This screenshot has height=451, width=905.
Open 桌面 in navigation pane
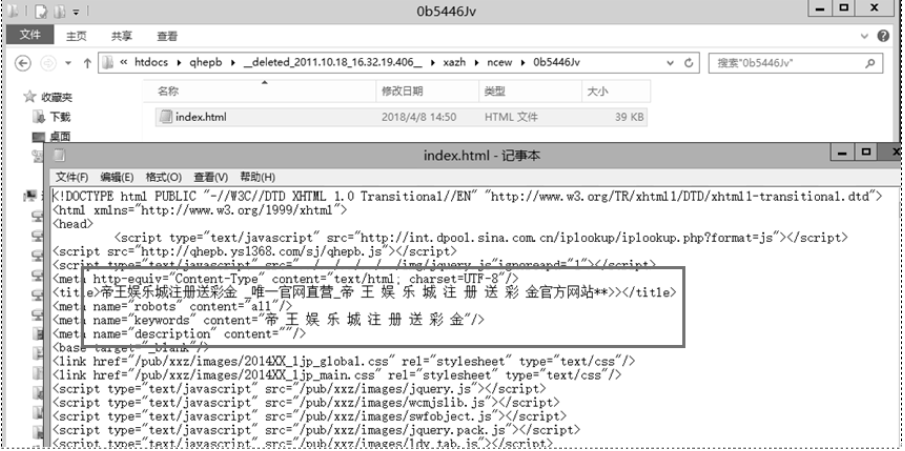click(x=60, y=137)
